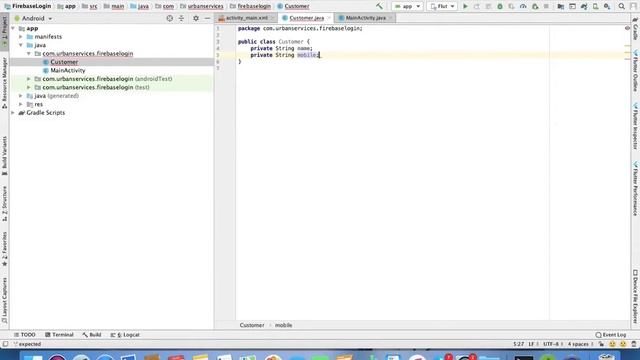Open Flutter Outline side panel

636,70
